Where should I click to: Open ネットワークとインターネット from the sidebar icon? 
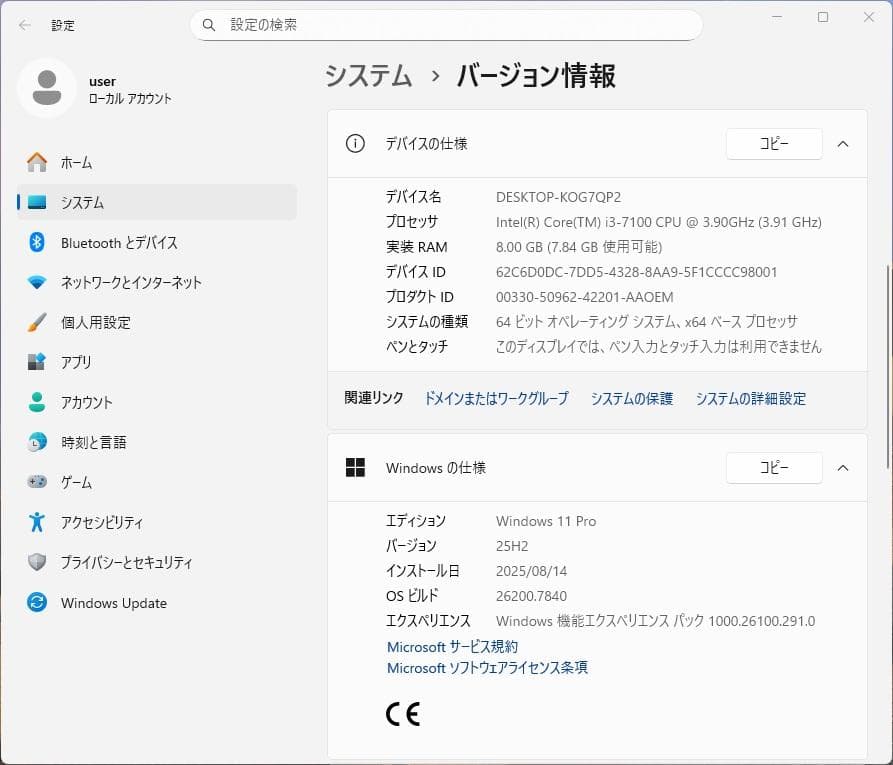(x=38, y=282)
